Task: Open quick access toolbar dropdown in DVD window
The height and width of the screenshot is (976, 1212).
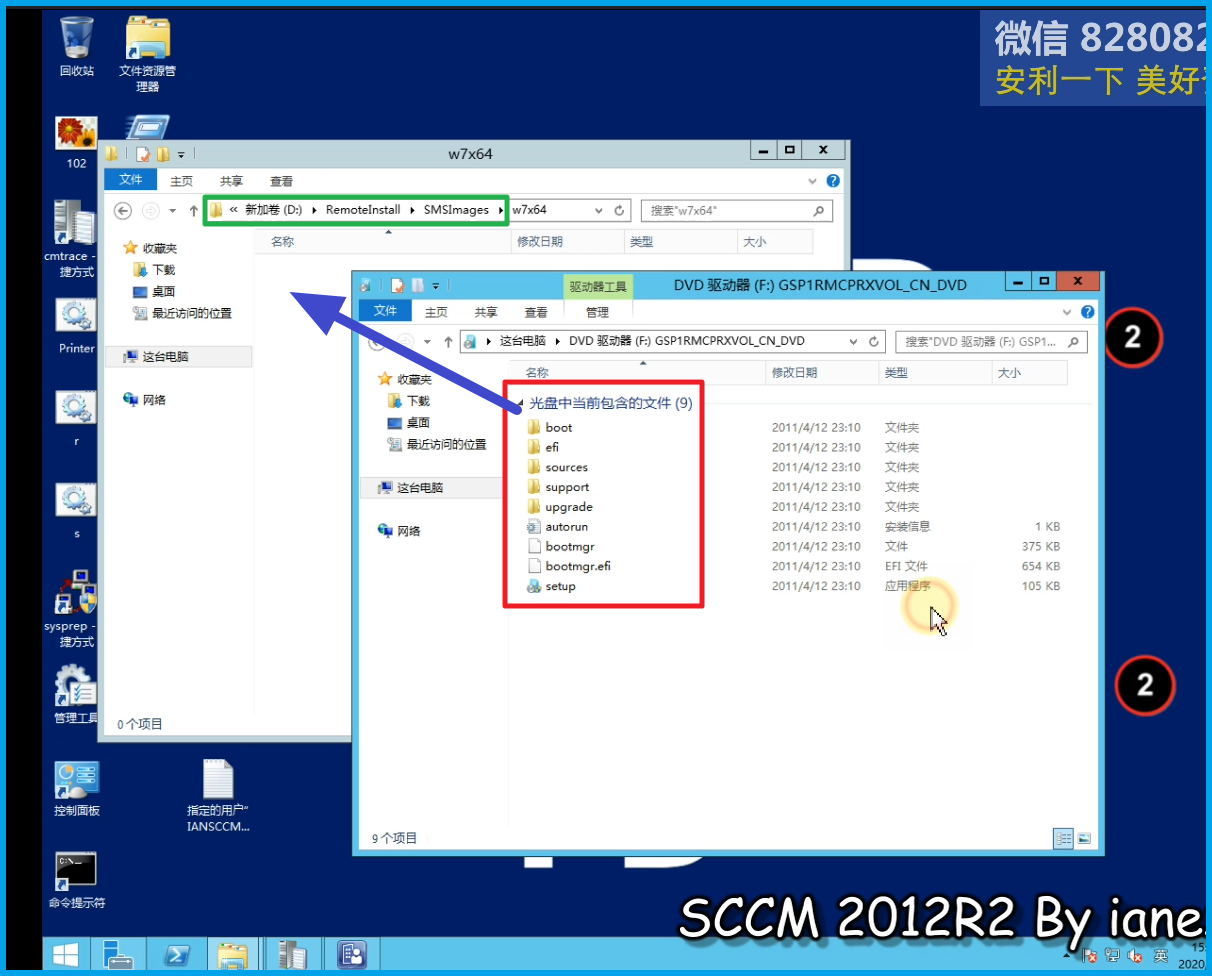Action: tap(435, 285)
